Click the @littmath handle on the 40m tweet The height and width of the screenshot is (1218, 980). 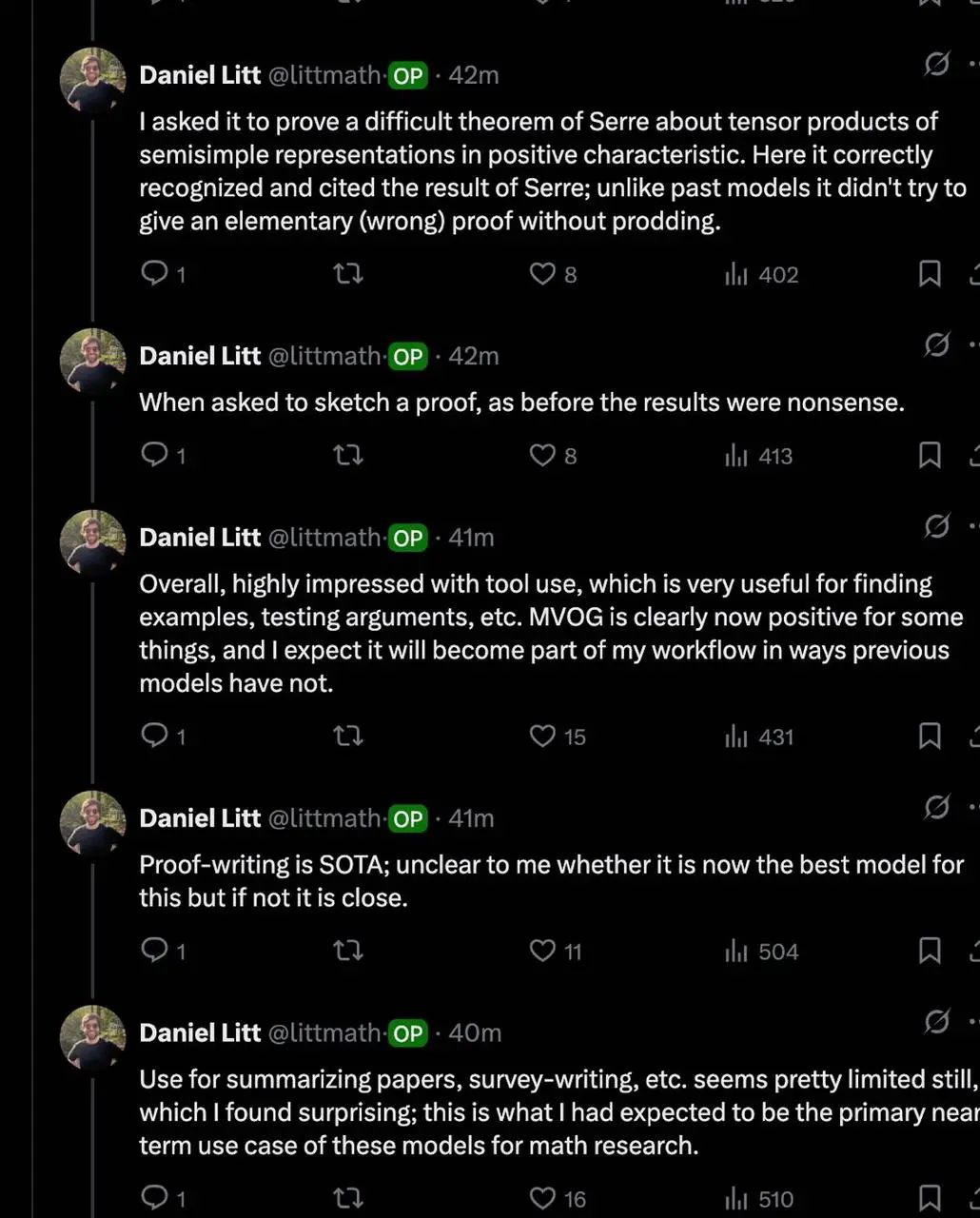pos(324,1033)
